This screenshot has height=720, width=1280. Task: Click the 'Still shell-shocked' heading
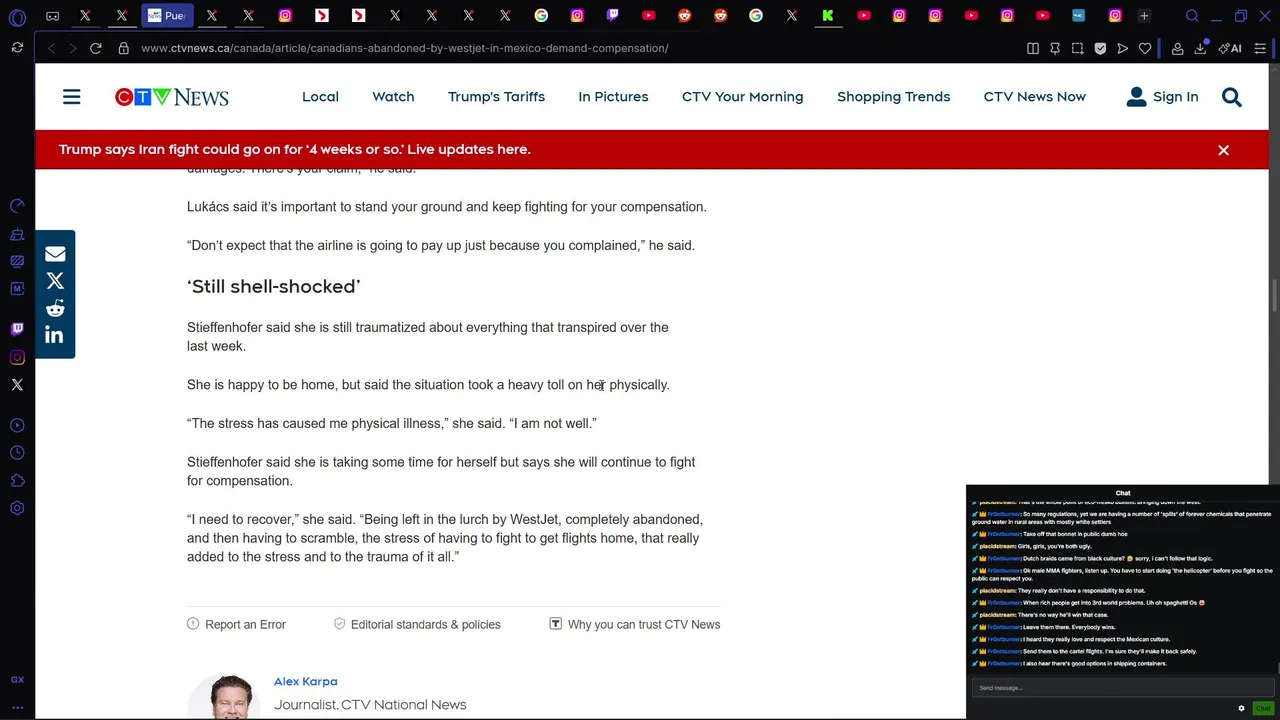click(273, 286)
